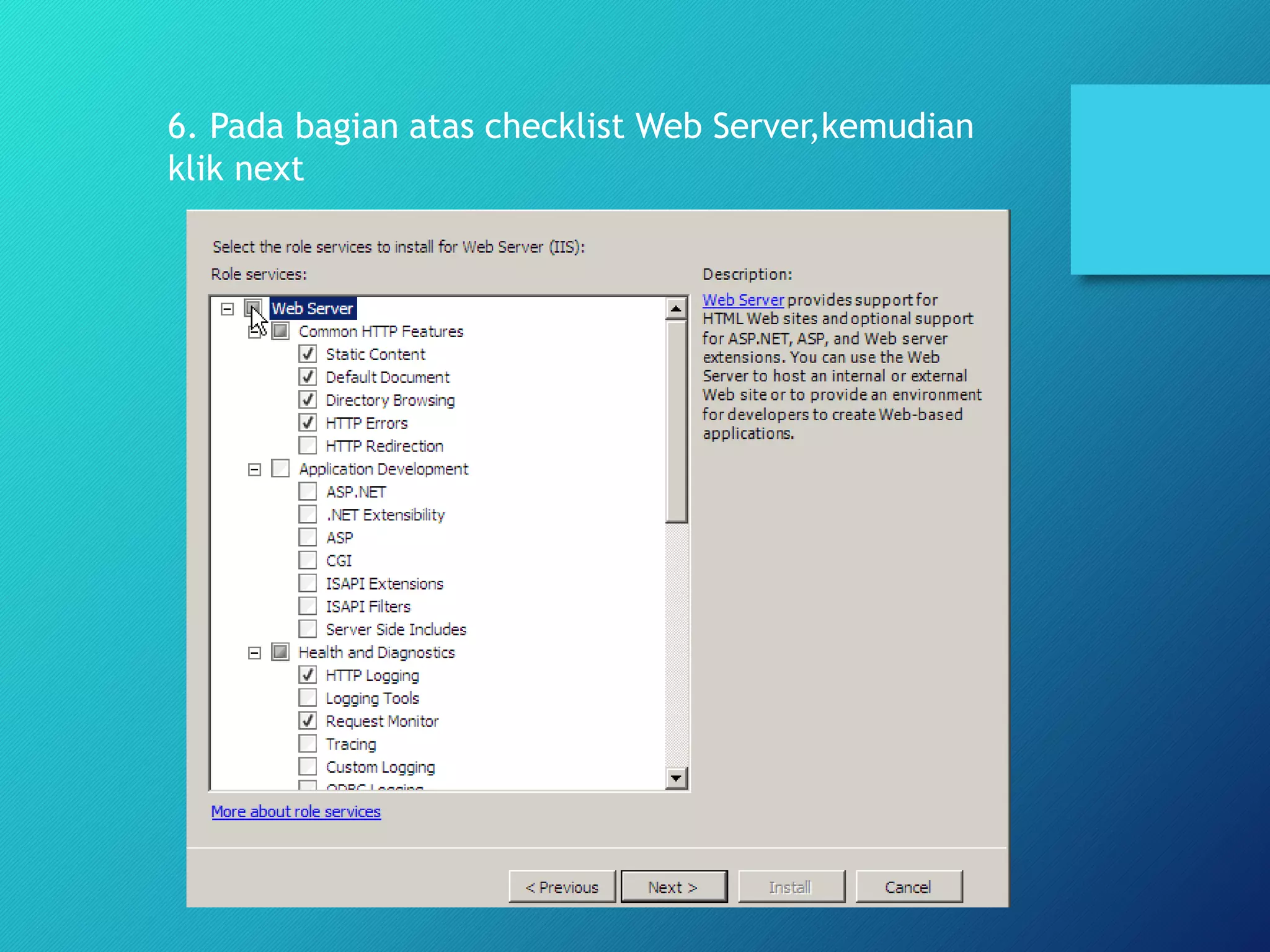Select the ASP label

[x=339, y=538]
